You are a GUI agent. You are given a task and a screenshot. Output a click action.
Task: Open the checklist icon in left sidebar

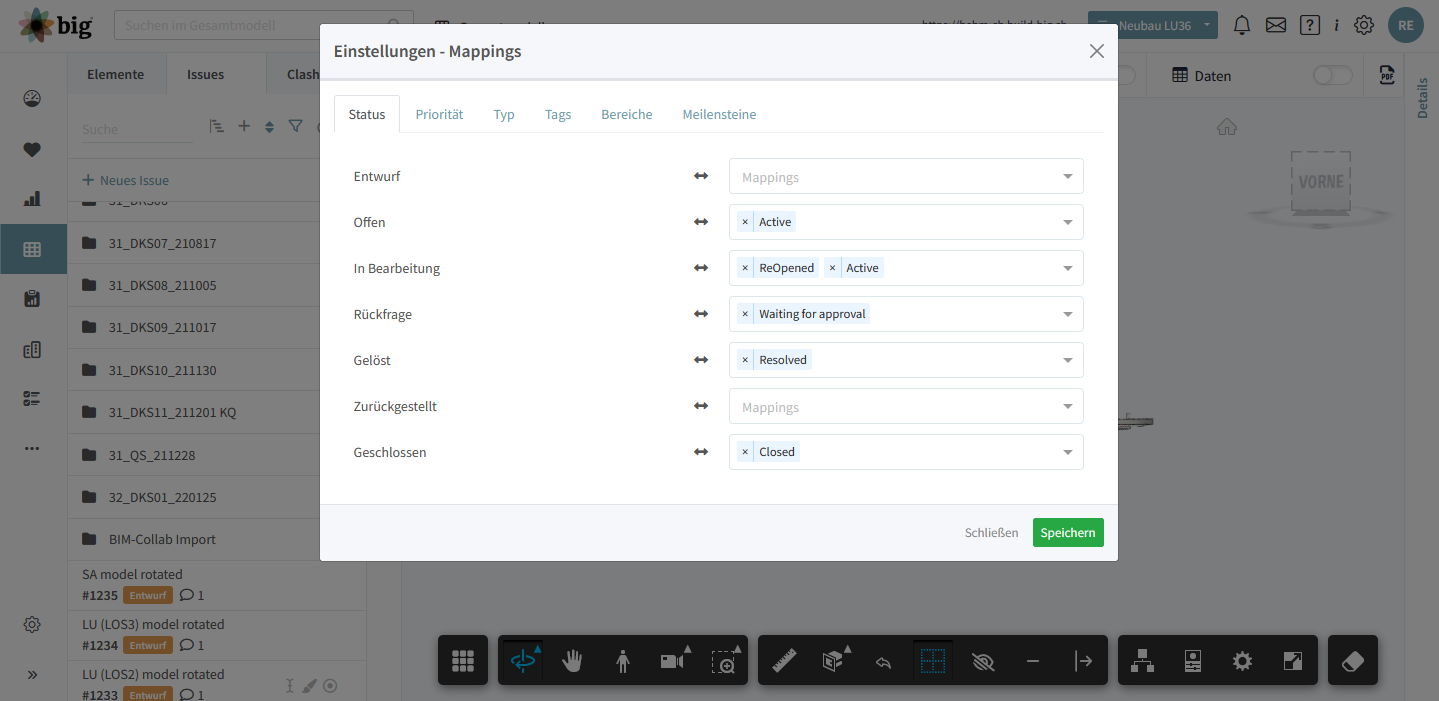click(x=32, y=398)
